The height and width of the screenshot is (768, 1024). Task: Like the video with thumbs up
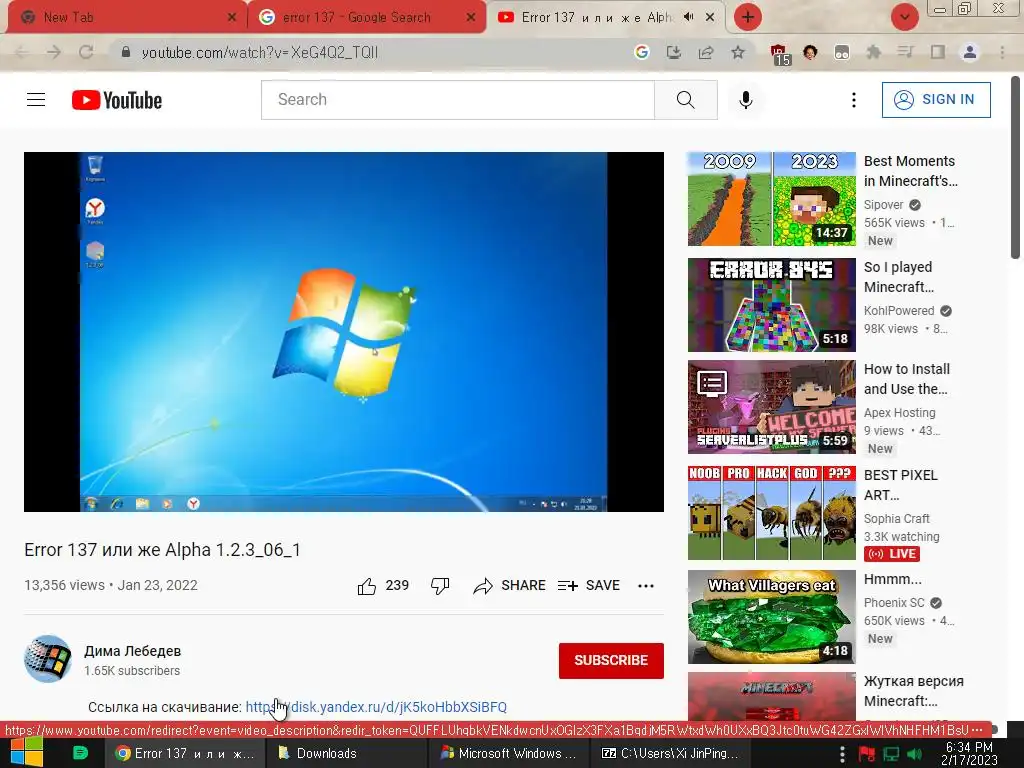pyautogui.click(x=367, y=586)
